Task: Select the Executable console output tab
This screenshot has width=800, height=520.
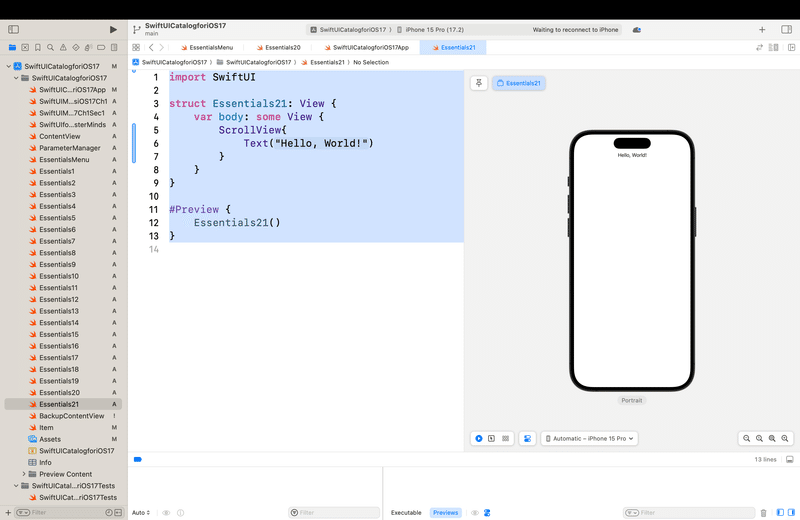Action: (406, 513)
